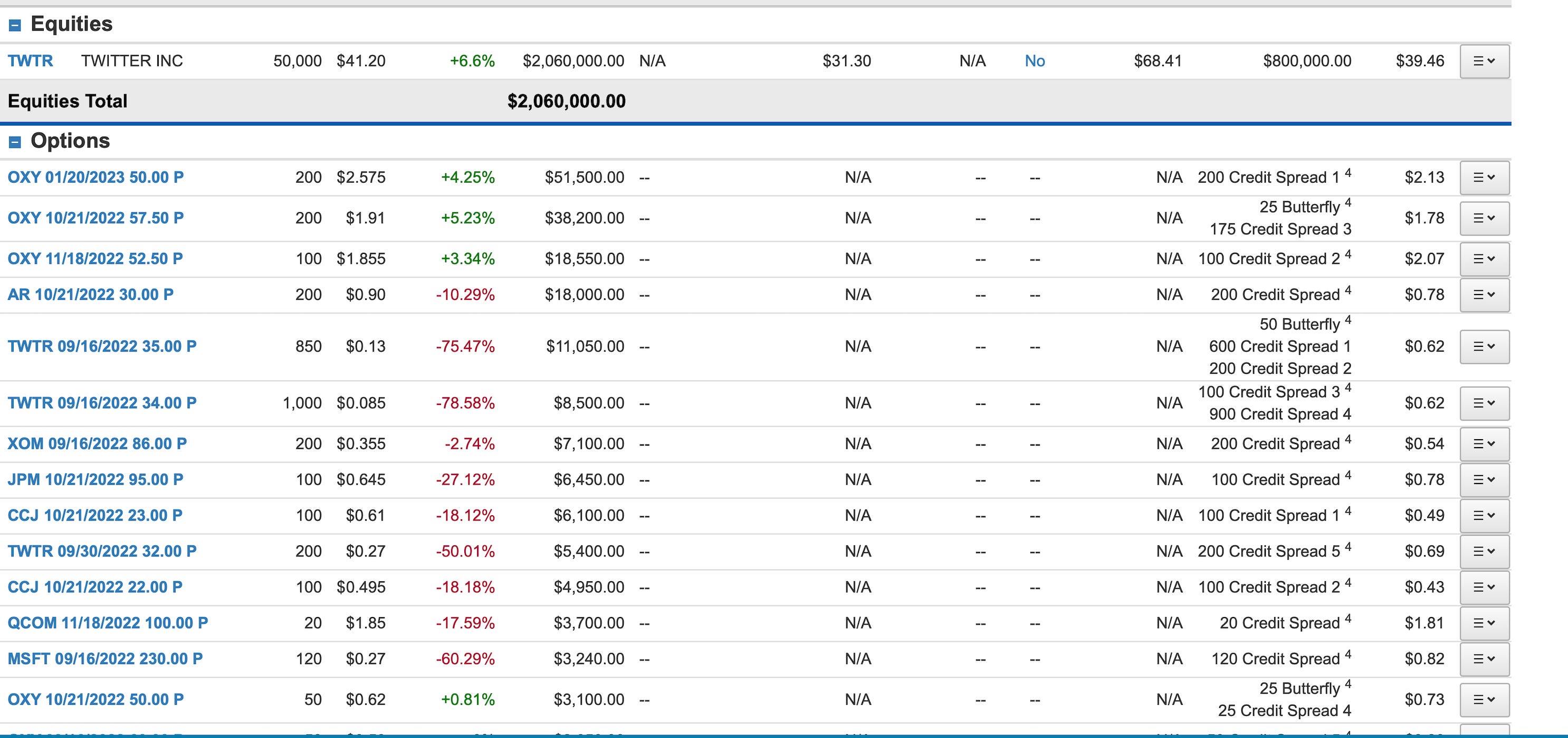Open OXY 11/18/2022 52.50 P option link
The width and height of the screenshot is (1568, 738).
tap(95, 259)
